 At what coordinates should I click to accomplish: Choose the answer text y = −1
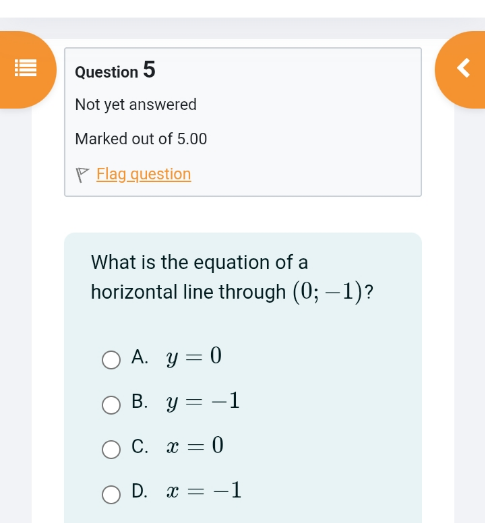[203, 401]
